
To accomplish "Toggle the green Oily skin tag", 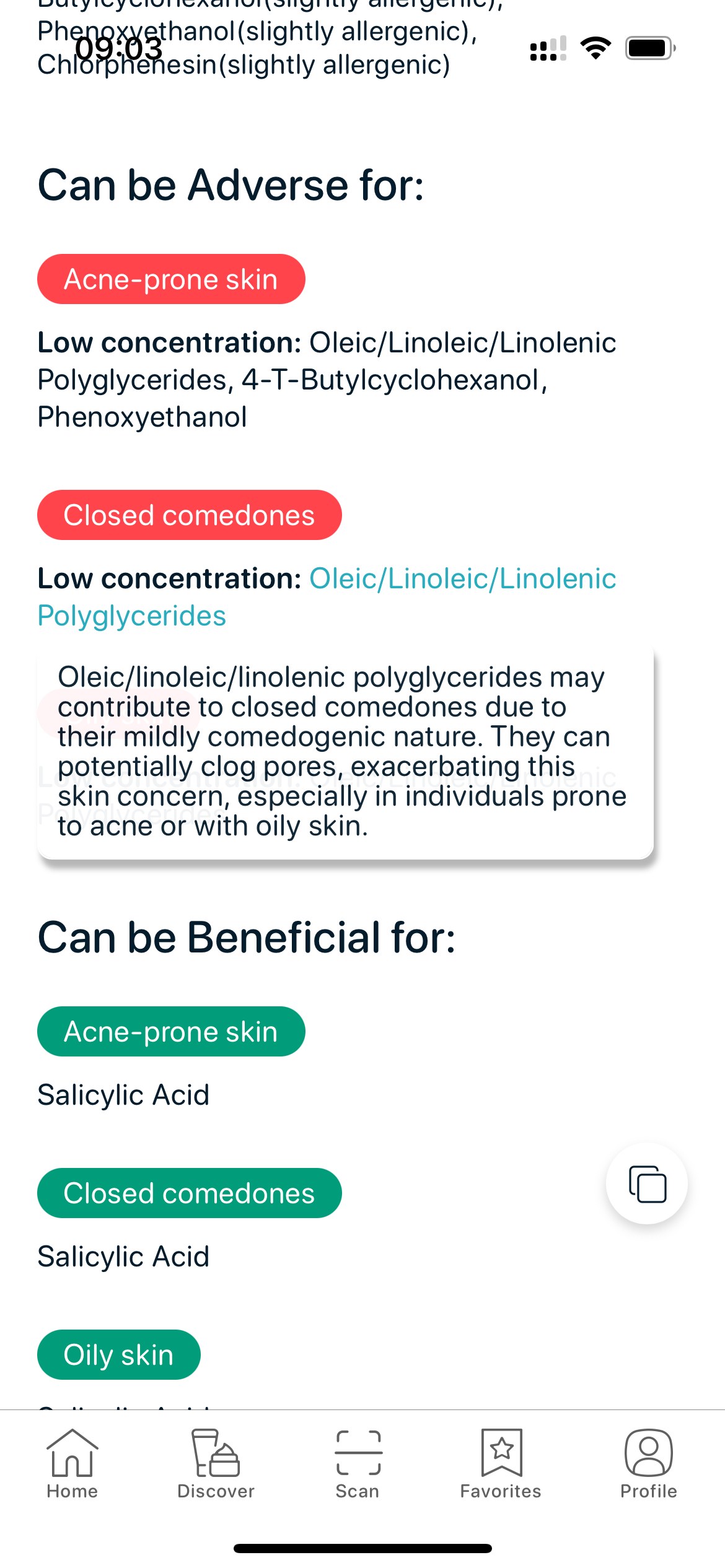I will pos(119,1354).
